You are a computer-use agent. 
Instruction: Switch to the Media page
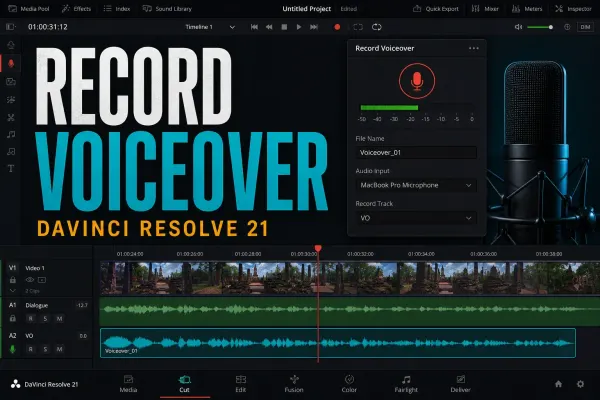pyautogui.click(x=128, y=384)
